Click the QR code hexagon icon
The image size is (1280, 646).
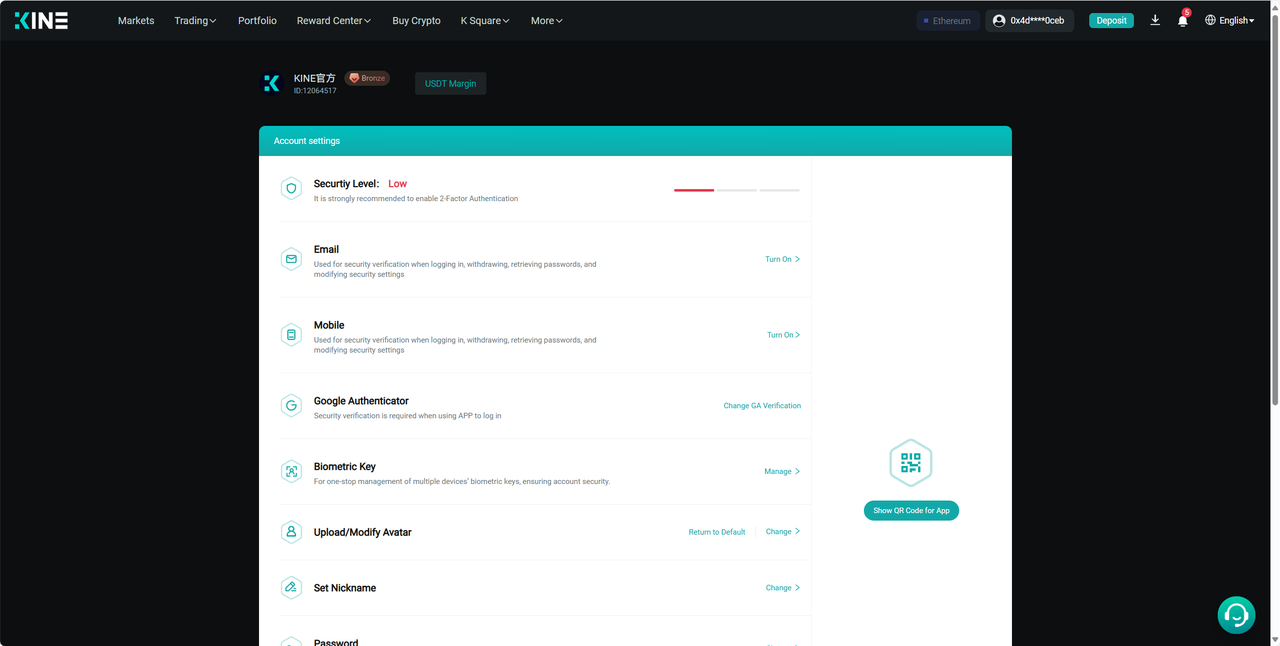click(x=910, y=463)
